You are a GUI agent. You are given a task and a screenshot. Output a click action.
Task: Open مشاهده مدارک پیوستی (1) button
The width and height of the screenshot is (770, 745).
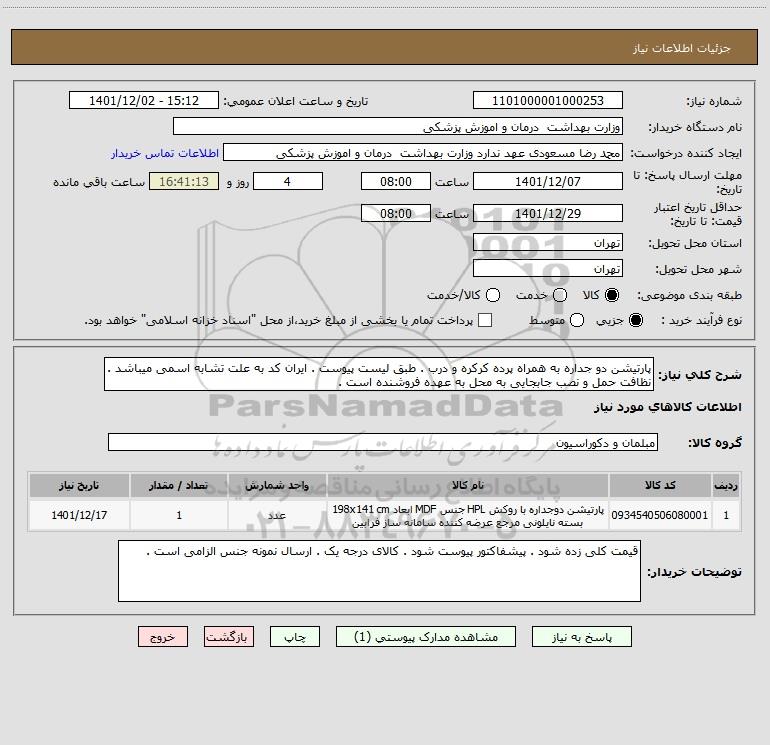pos(426,637)
